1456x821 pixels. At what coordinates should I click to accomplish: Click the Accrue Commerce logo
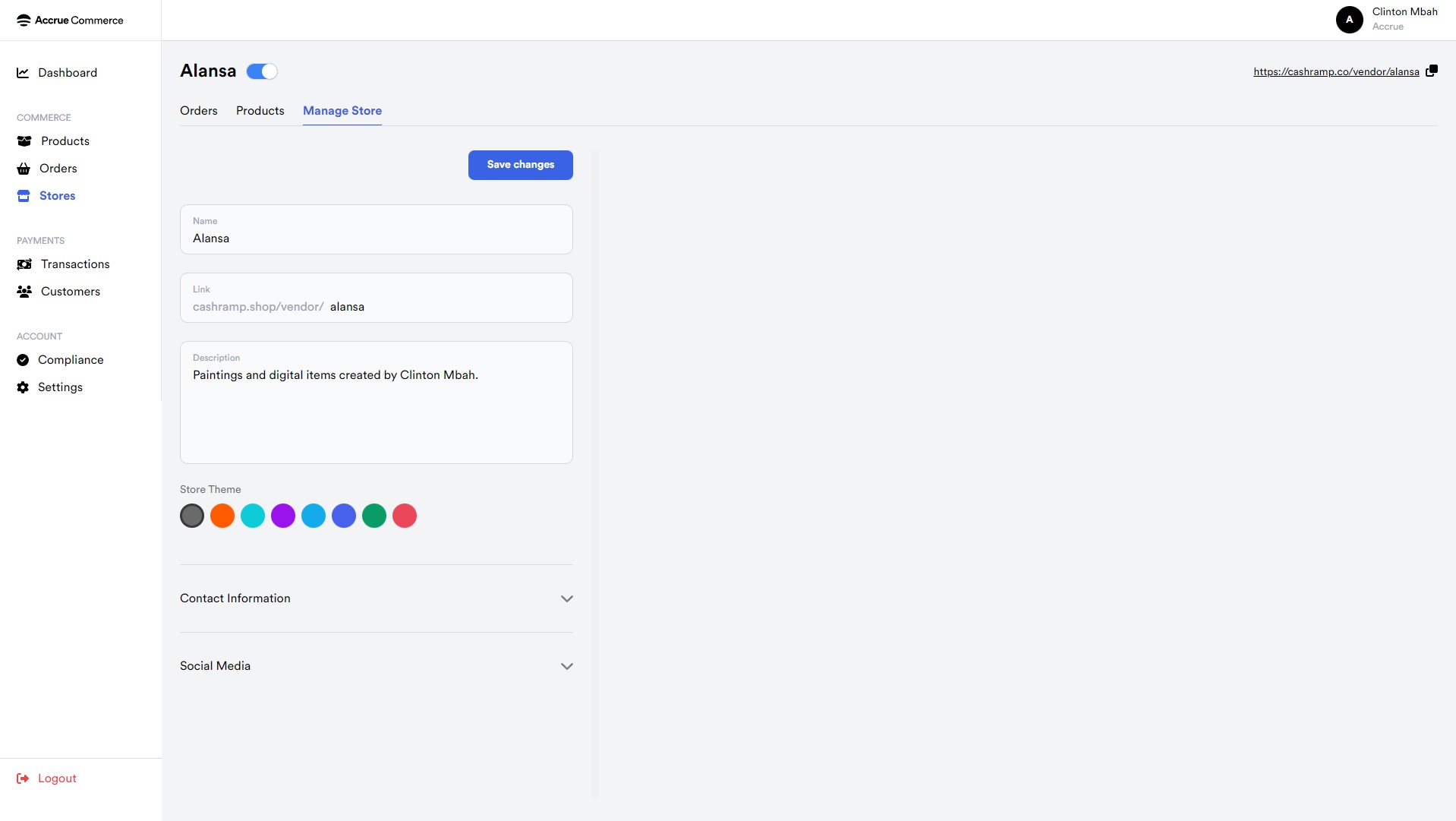[x=68, y=20]
